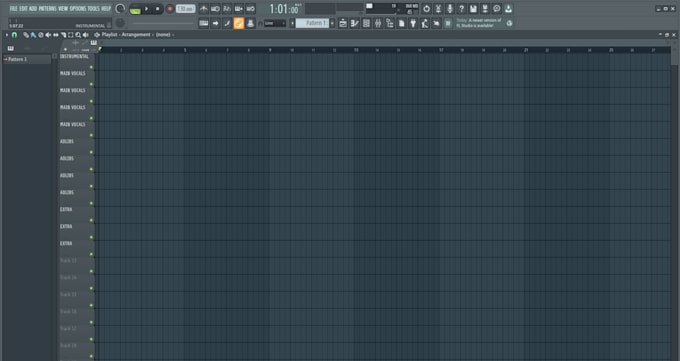680x361 pixels.
Task: Click the export render icon
Action: pyautogui.click(x=485, y=9)
